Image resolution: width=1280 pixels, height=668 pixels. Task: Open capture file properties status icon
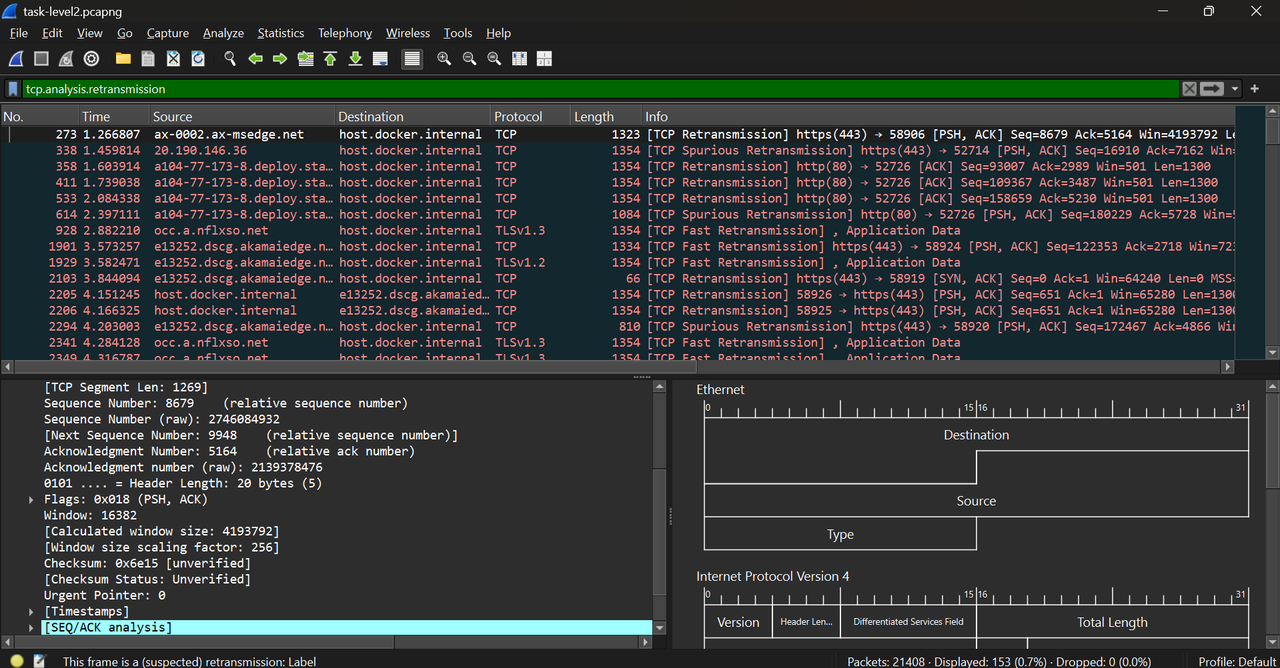(39, 661)
